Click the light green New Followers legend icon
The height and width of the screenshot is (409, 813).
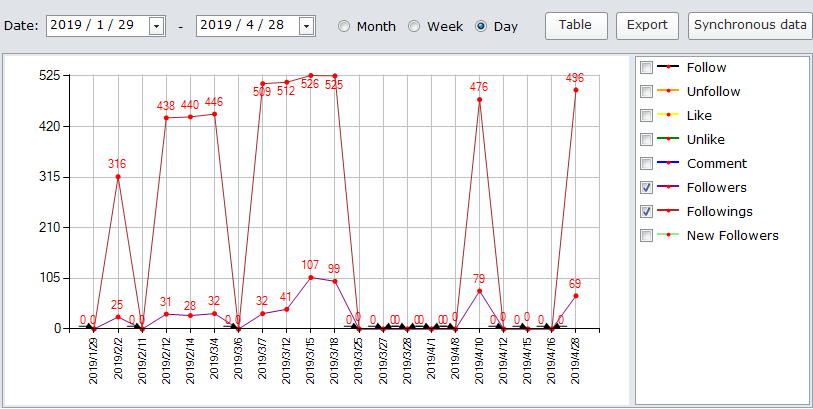668,236
